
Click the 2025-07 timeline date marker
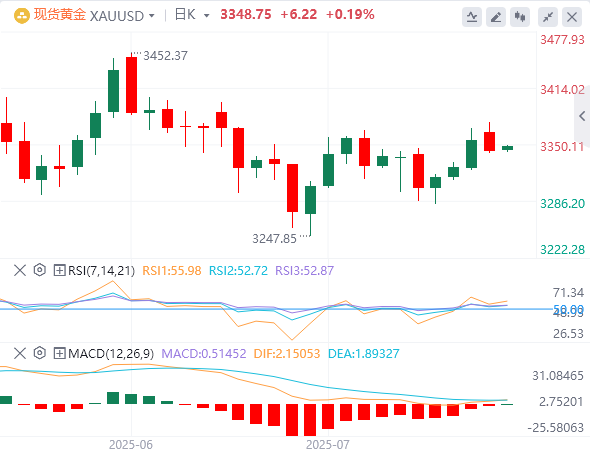(x=327, y=445)
